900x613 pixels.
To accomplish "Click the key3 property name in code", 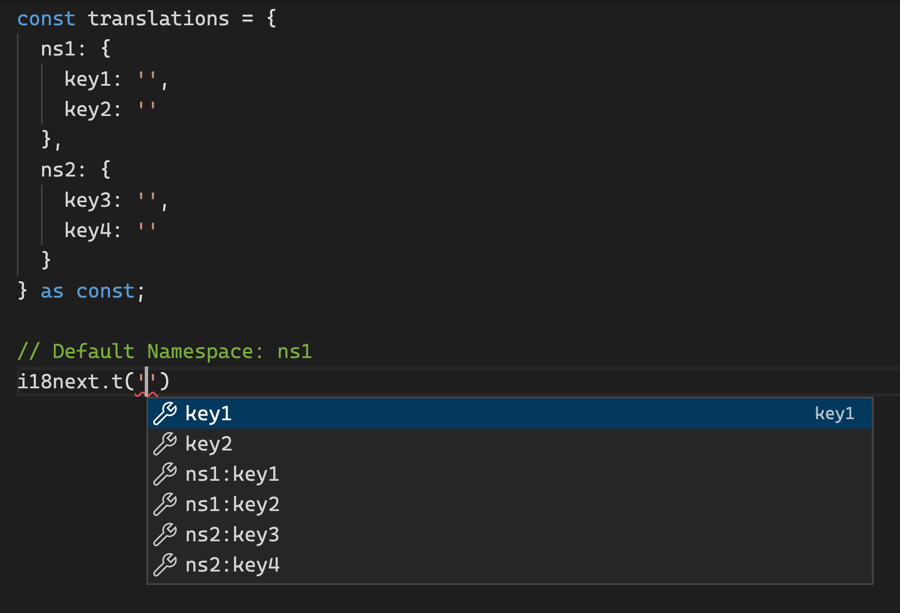I will (88, 200).
